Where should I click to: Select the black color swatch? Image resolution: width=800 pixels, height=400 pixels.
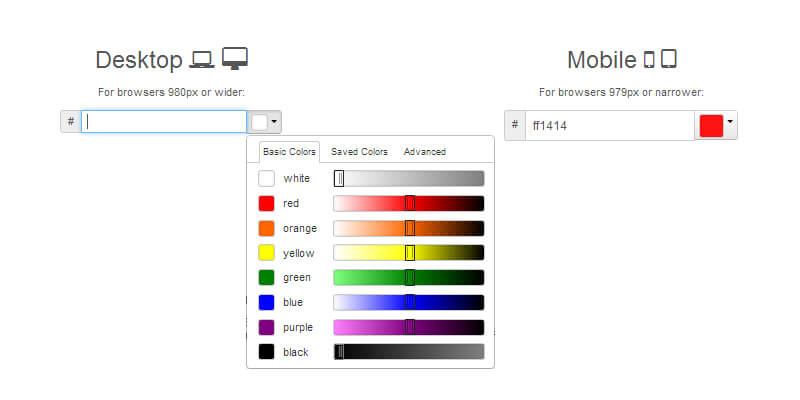266,352
